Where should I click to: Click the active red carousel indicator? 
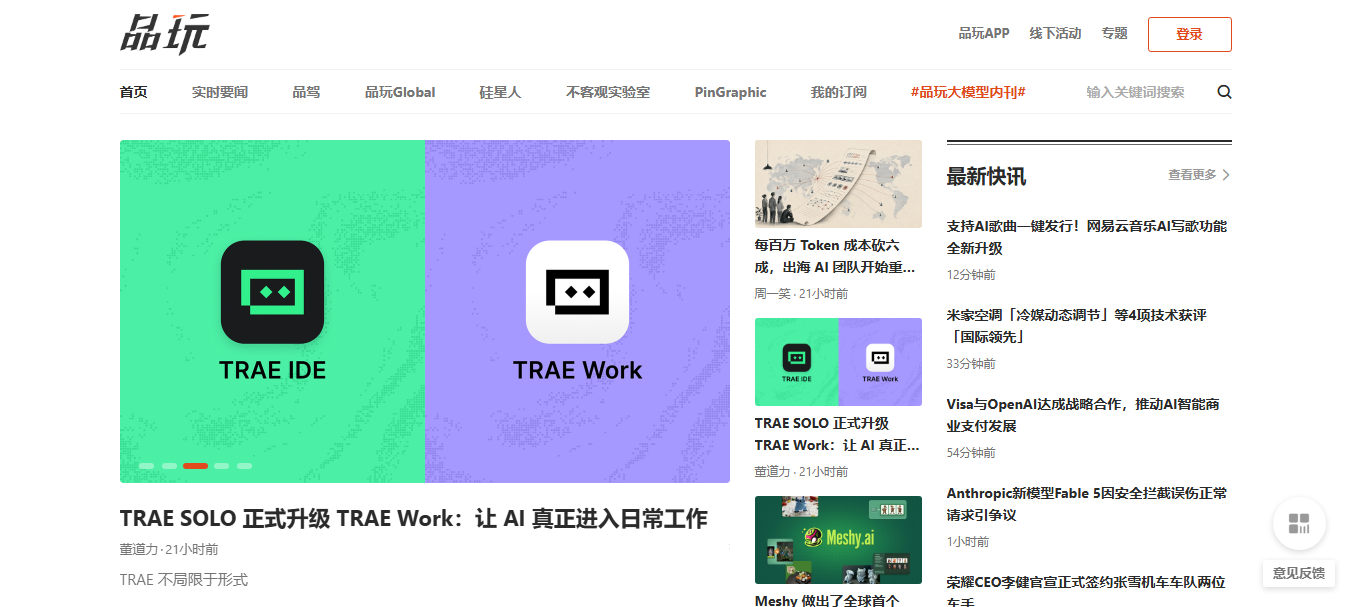[x=196, y=466]
